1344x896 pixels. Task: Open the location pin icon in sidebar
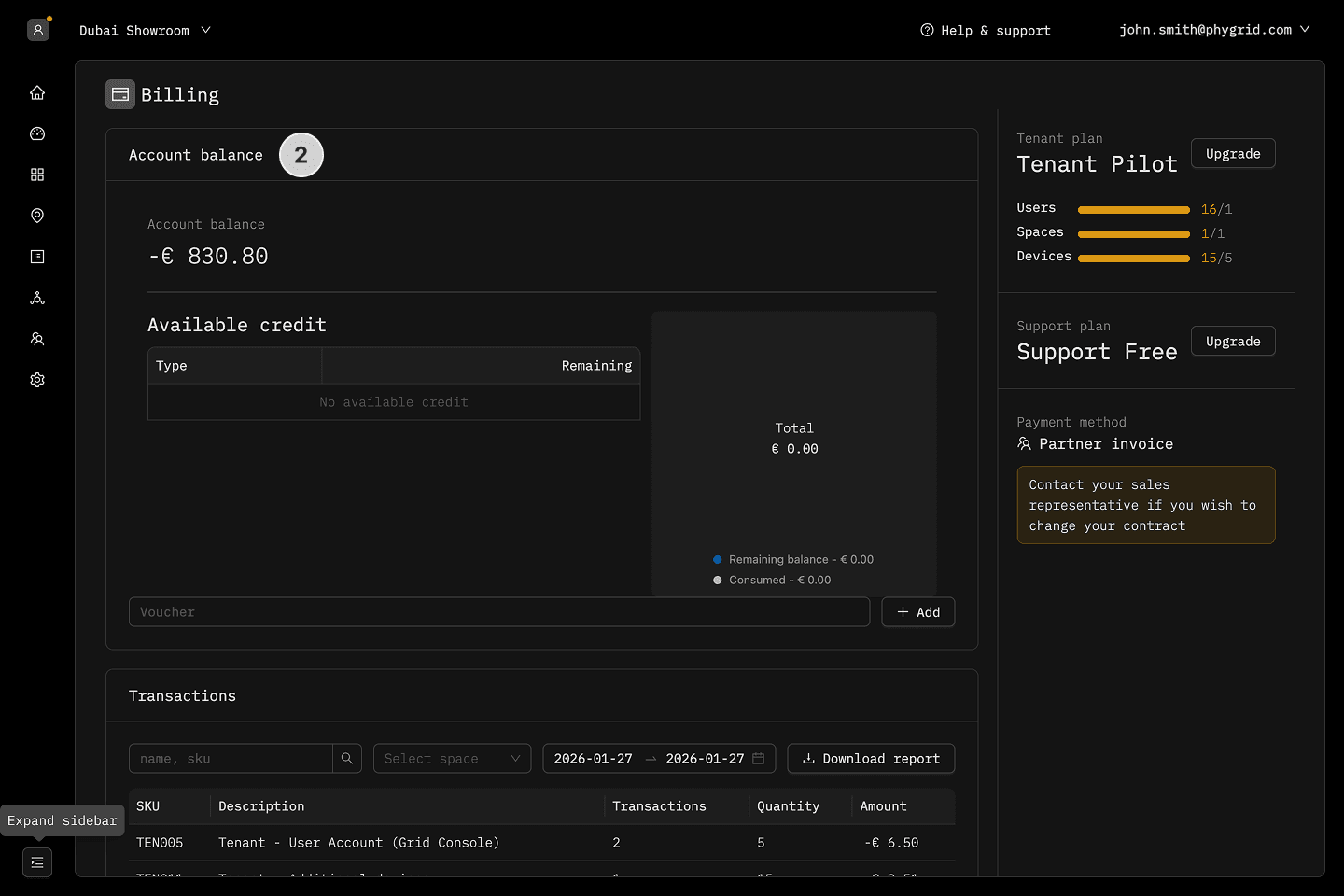(37, 216)
